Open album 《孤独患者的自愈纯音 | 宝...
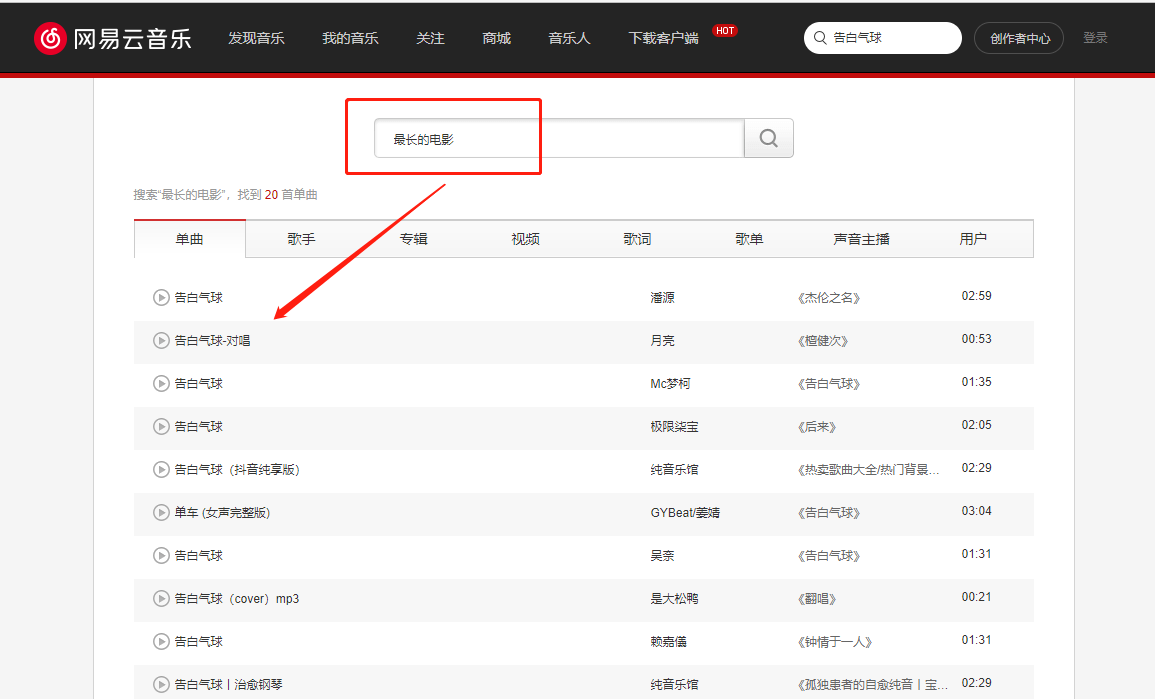 [873, 684]
